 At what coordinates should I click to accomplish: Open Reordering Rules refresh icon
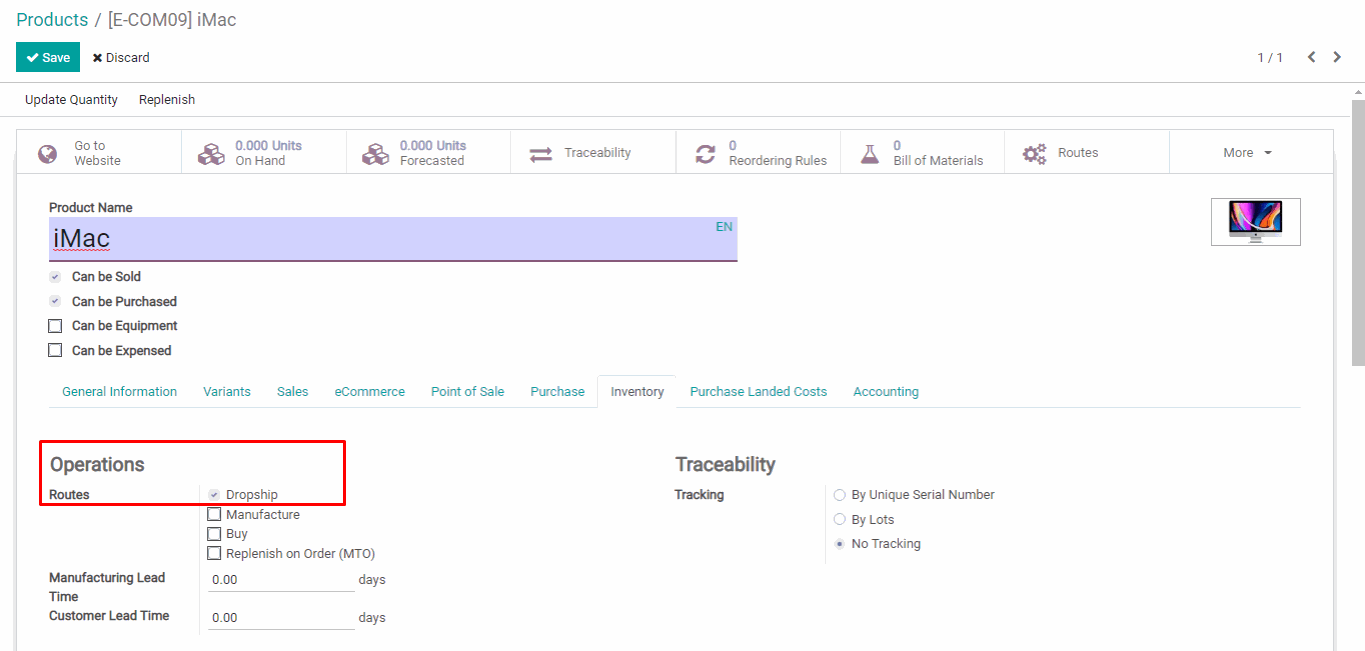tap(705, 154)
